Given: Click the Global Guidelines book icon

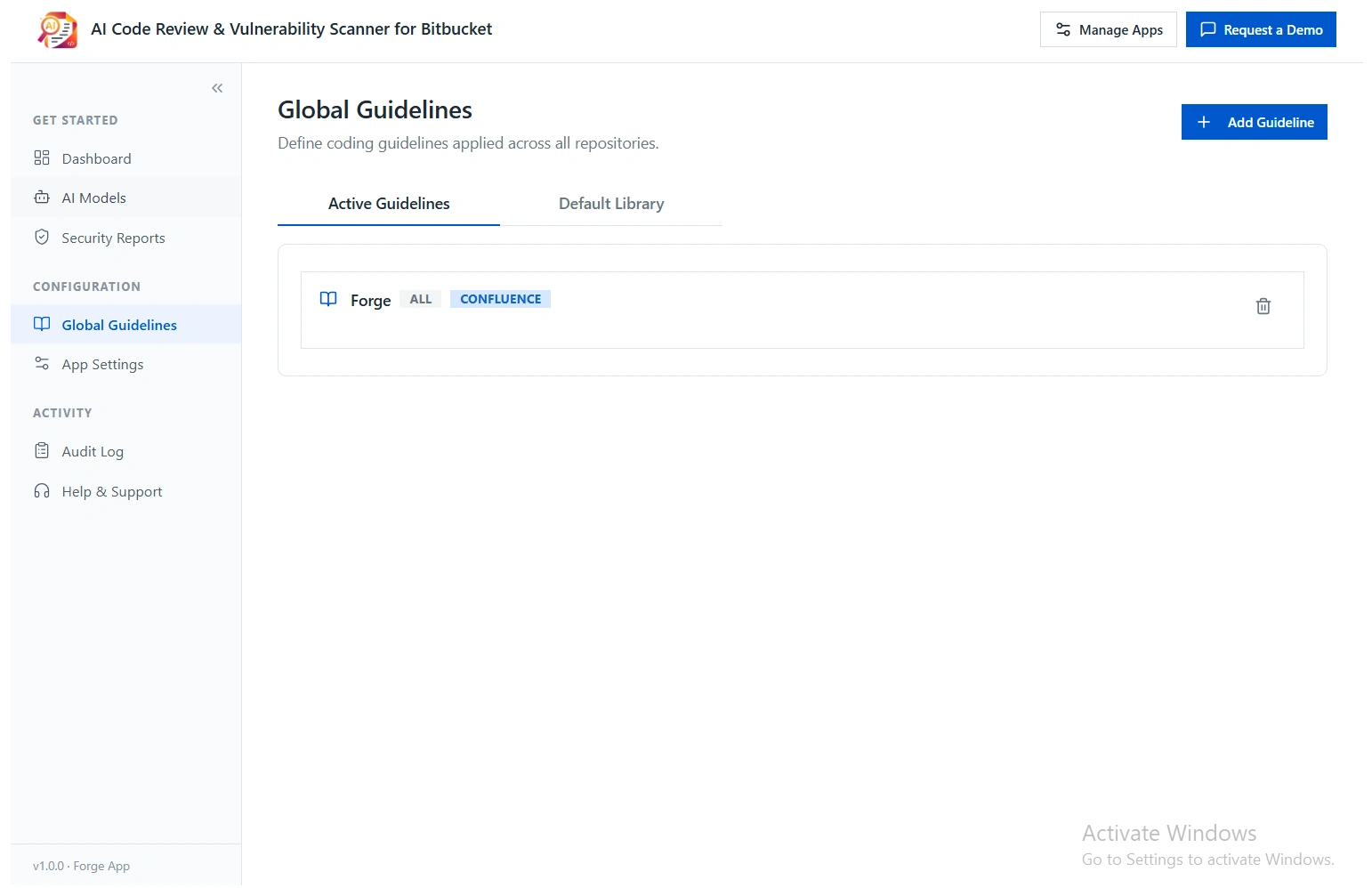Looking at the screenshot, I should 42,324.
